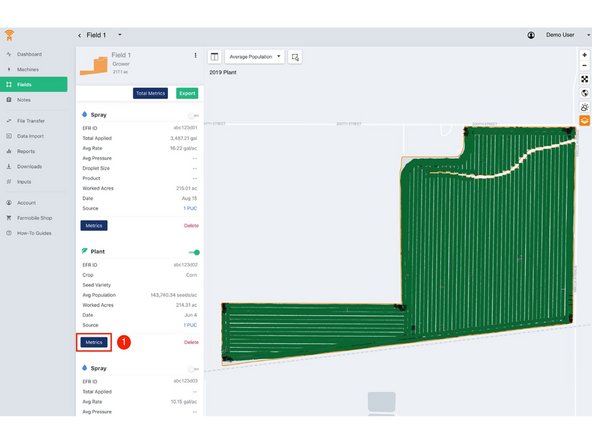This screenshot has height=444, width=592.
Task: Click the weather overlay icon
Action: (x=584, y=107)
